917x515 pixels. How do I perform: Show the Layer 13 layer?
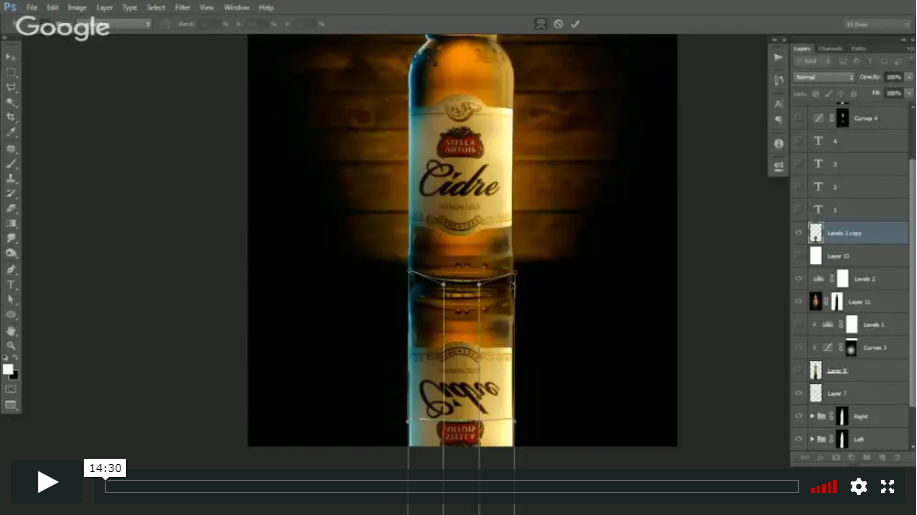(x=799, y=255)
